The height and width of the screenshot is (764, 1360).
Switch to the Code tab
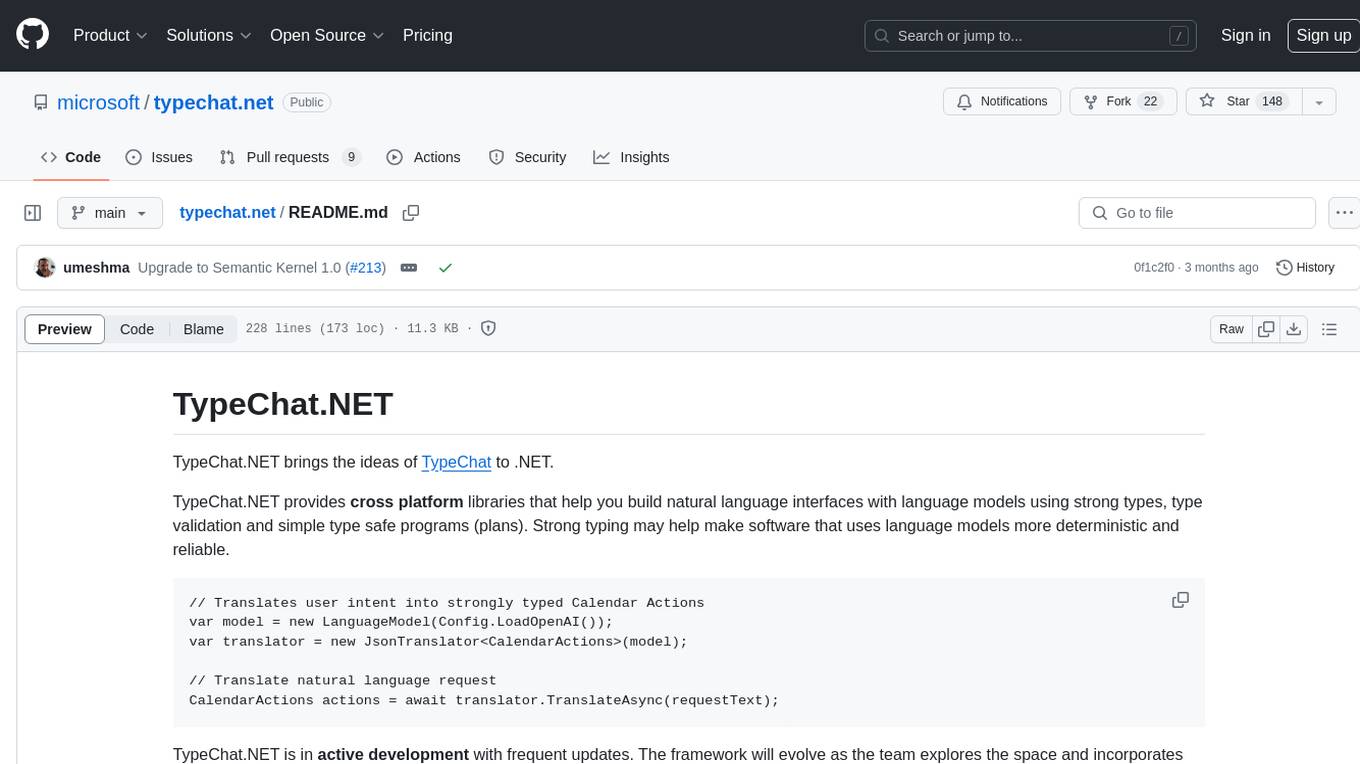(71, 157)
